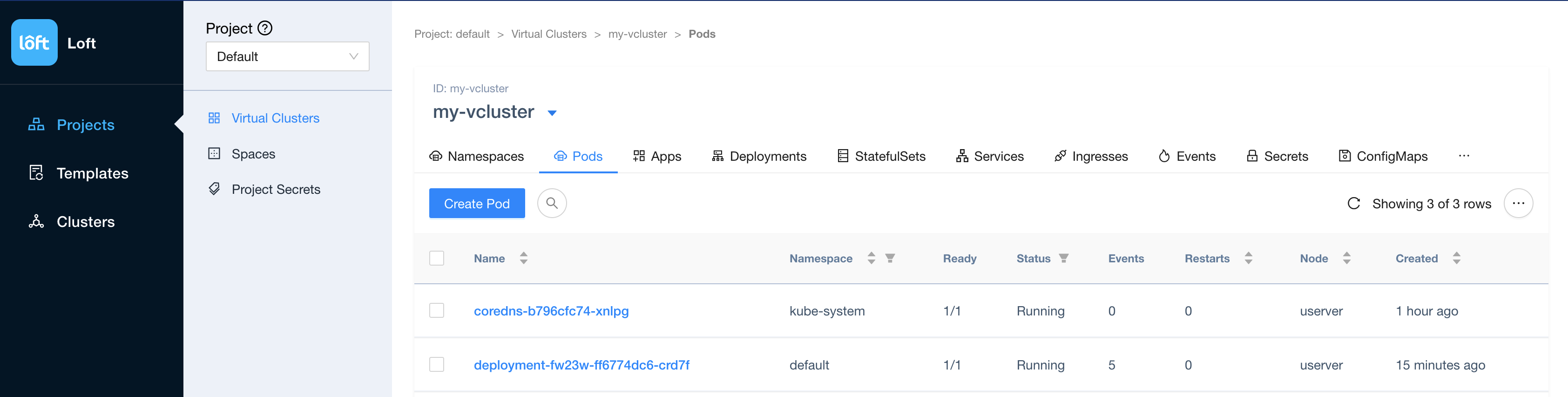This screenshot has height=397, width=1568.
Task: Open the Secrets tab
Action: 1277,157
